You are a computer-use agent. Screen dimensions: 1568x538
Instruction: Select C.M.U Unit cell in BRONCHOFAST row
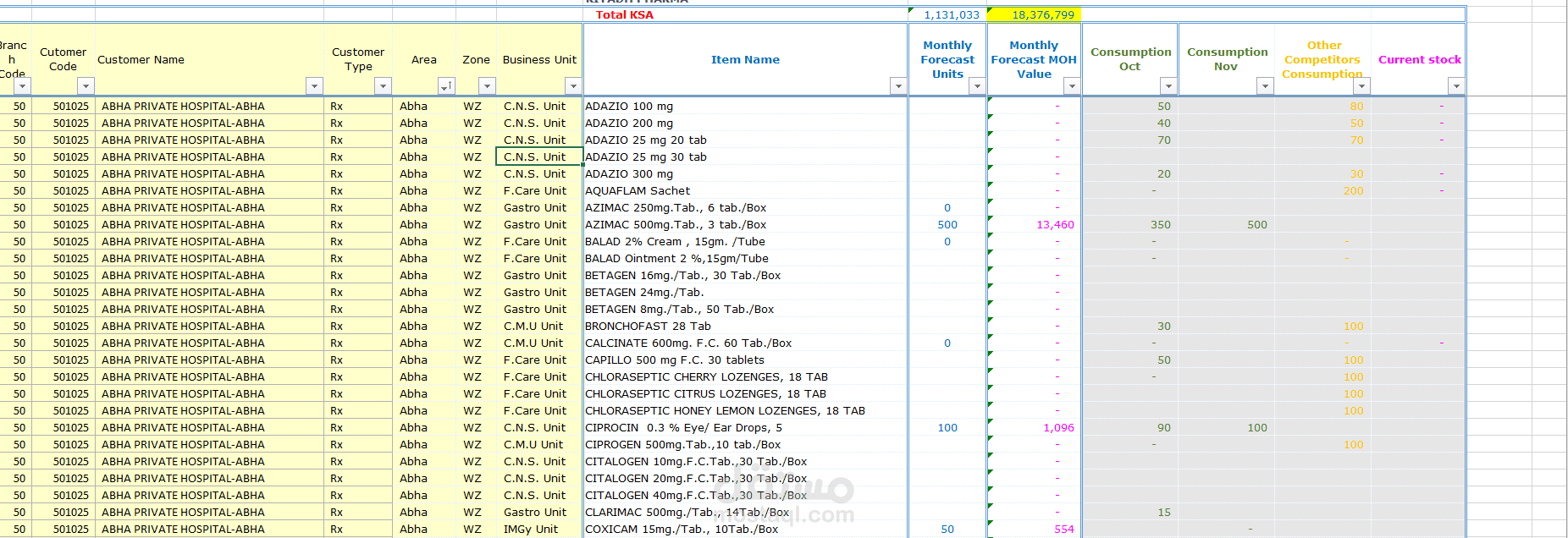pos(539,327)
